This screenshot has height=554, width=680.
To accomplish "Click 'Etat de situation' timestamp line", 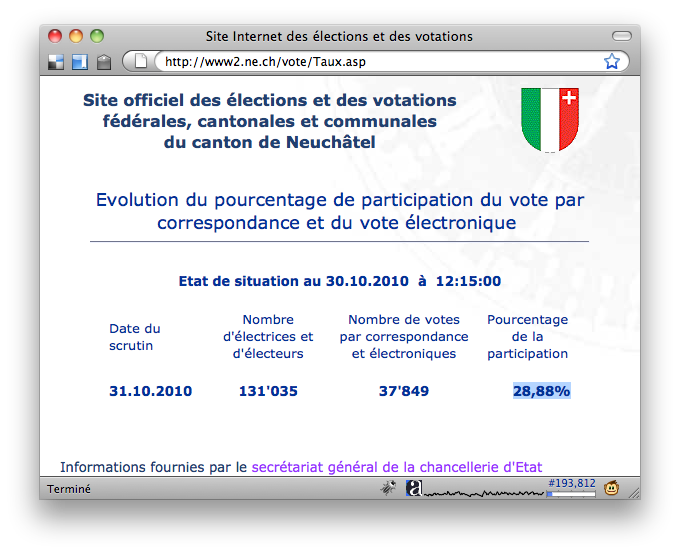I will click(x=340, y=281).
